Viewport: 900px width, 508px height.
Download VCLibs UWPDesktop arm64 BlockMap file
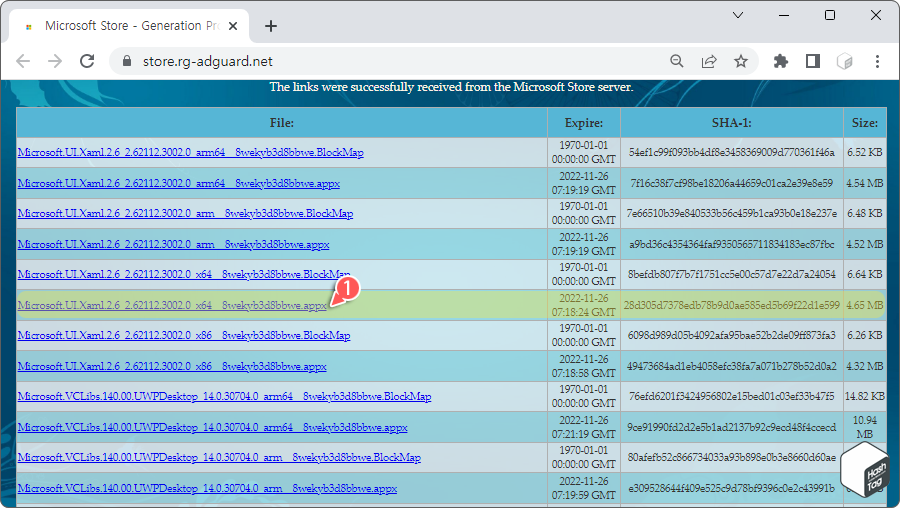click(224, 397)
